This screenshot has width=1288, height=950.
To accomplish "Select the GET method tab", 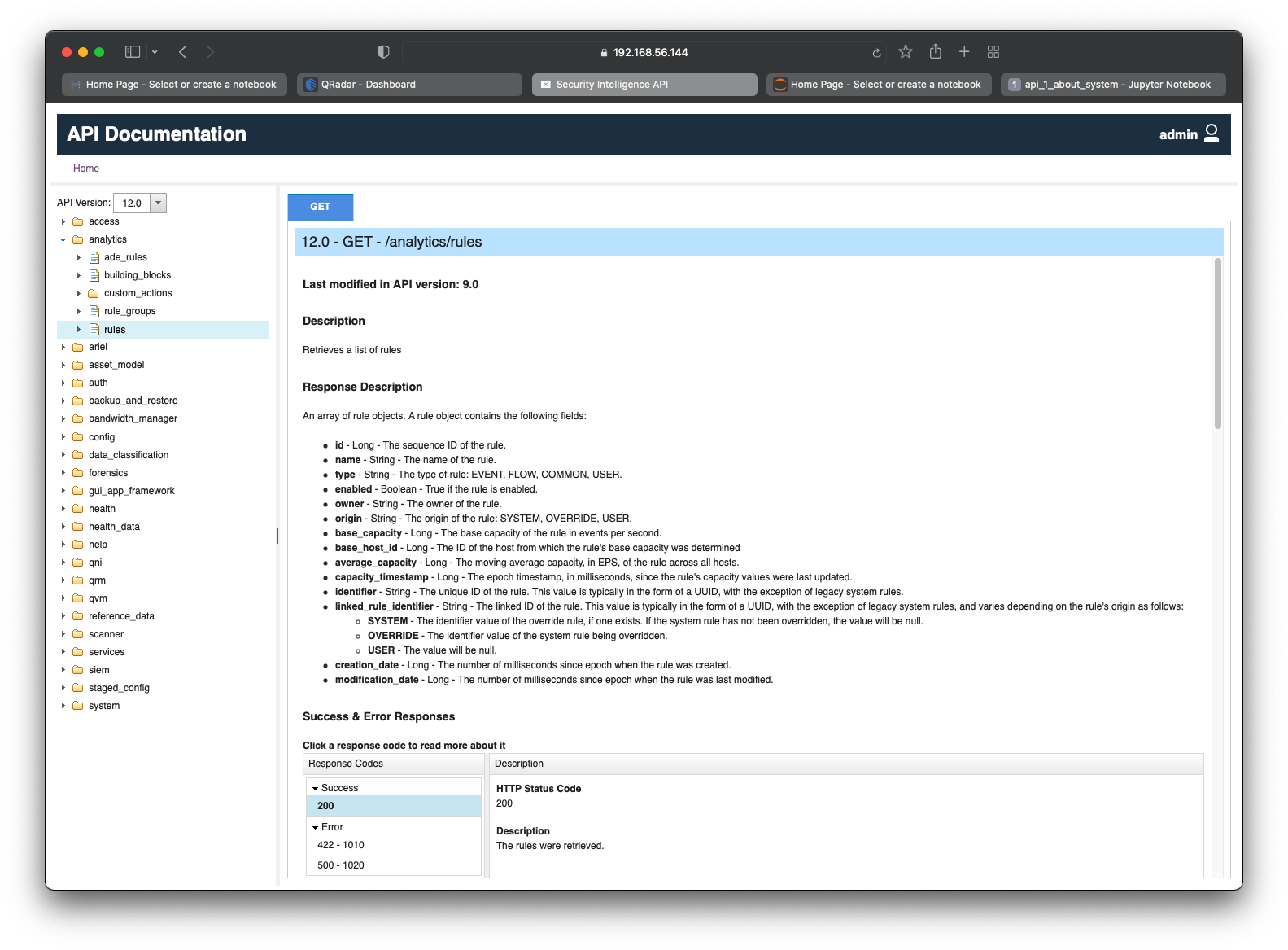I will click(x=321, y=207).
